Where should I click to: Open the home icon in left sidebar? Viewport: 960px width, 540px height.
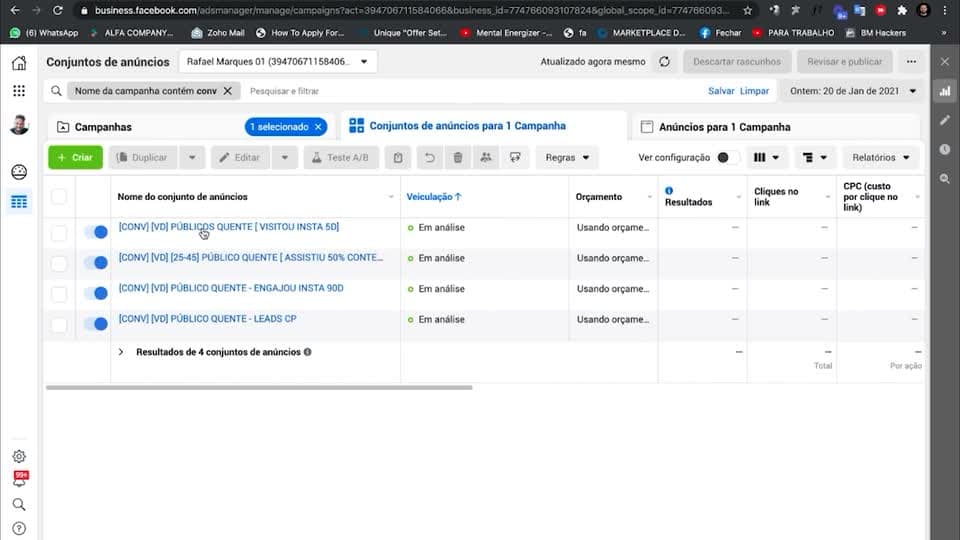[x=19, y=62]
